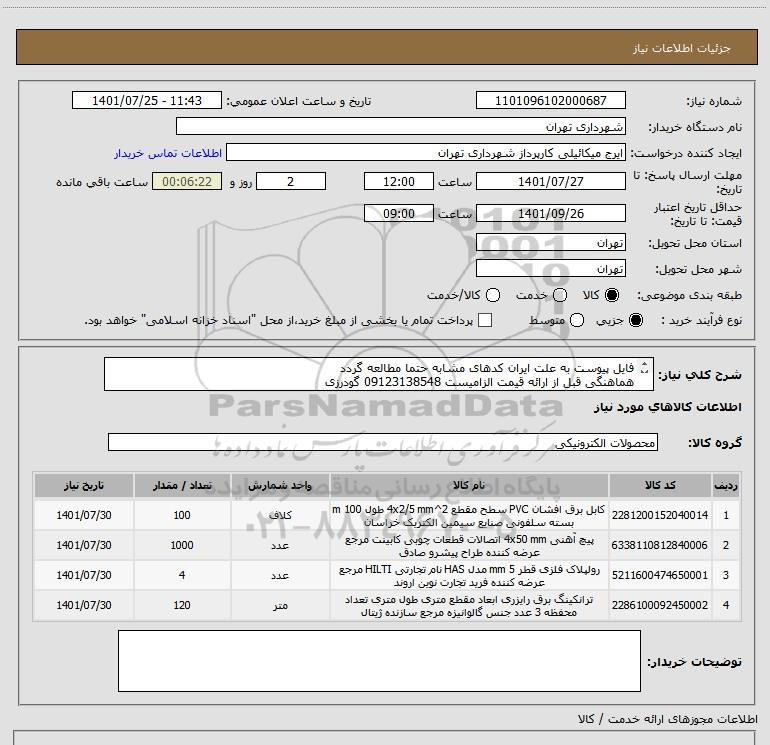Screen dimensions: 770x745
Task: Click the delivery province field تهران
Action: [550, 242]
